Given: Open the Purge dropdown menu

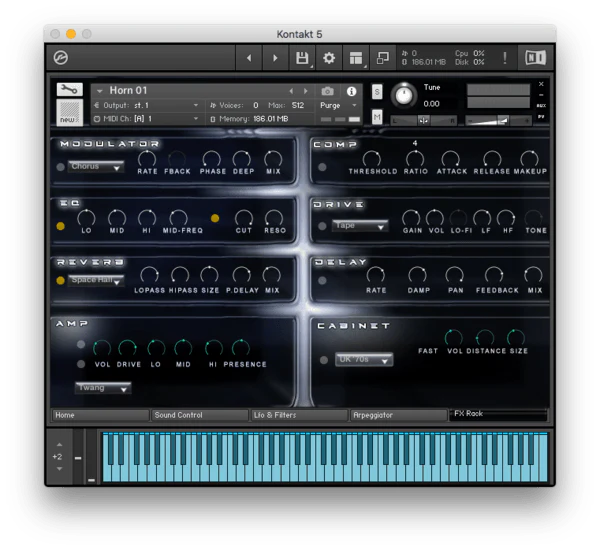Looking at the screenshot, I should pyautogui.click(x=338, y=105).
